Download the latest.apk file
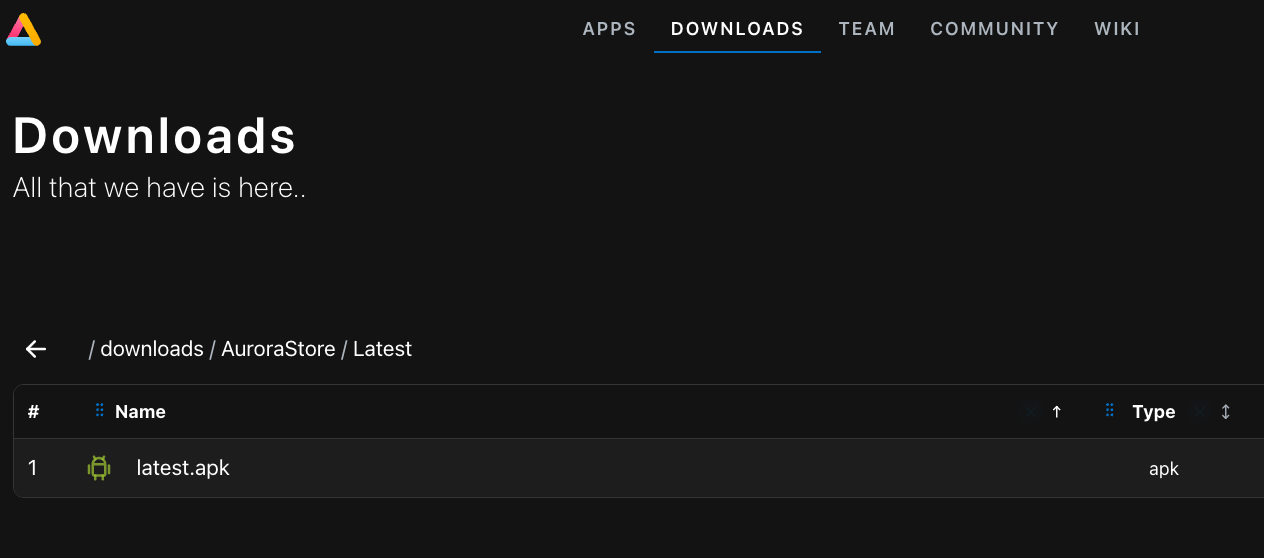 click(183, 468)
